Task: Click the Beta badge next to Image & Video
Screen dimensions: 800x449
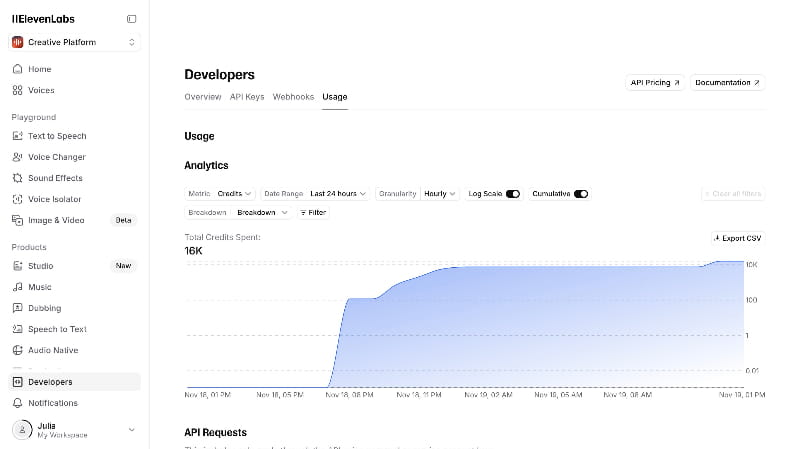Action: 123,220
